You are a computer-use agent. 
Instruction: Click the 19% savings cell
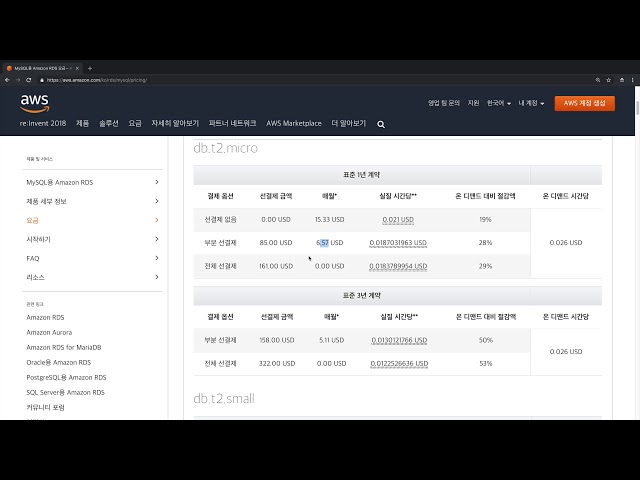click(485, 220)
